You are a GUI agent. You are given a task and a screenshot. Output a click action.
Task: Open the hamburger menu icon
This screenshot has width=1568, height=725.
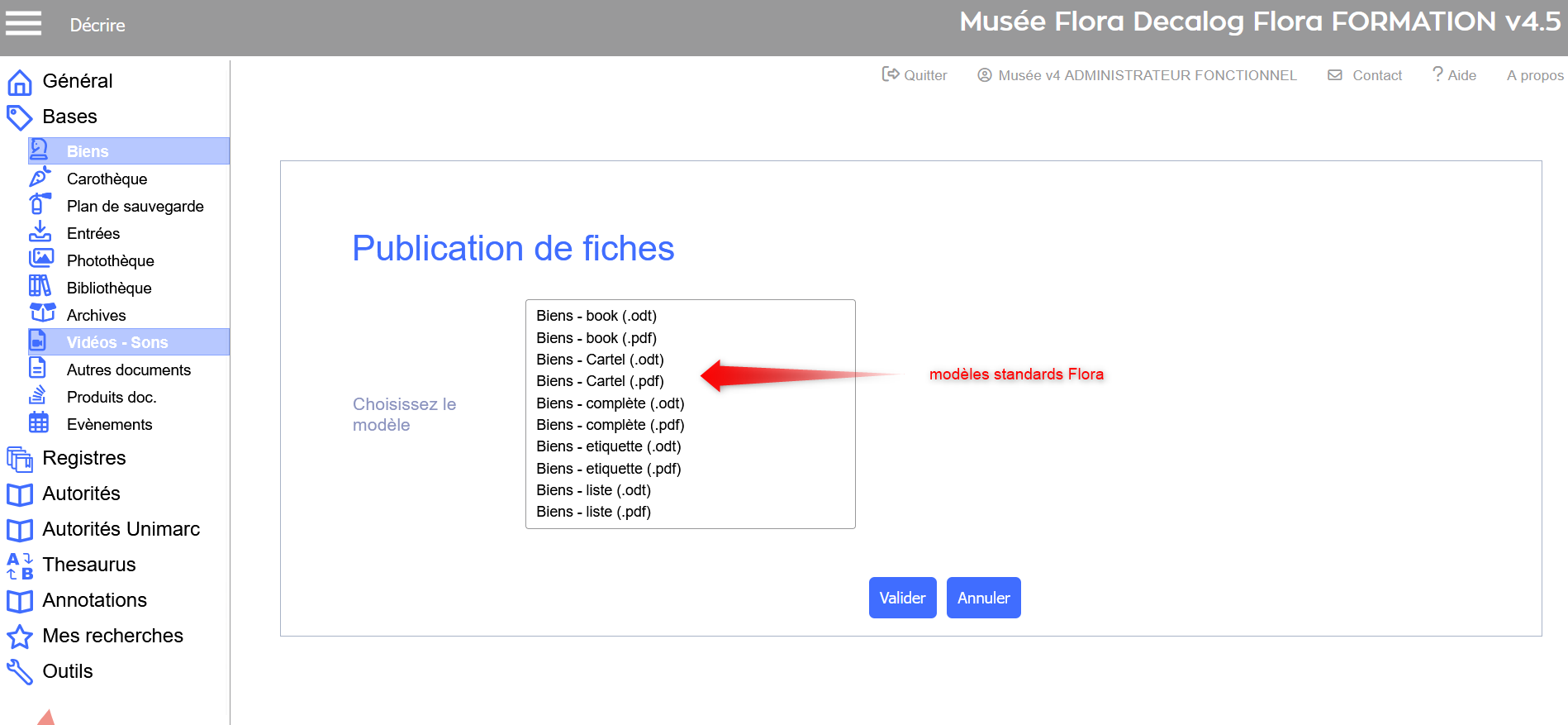click(x=23, y=23)
